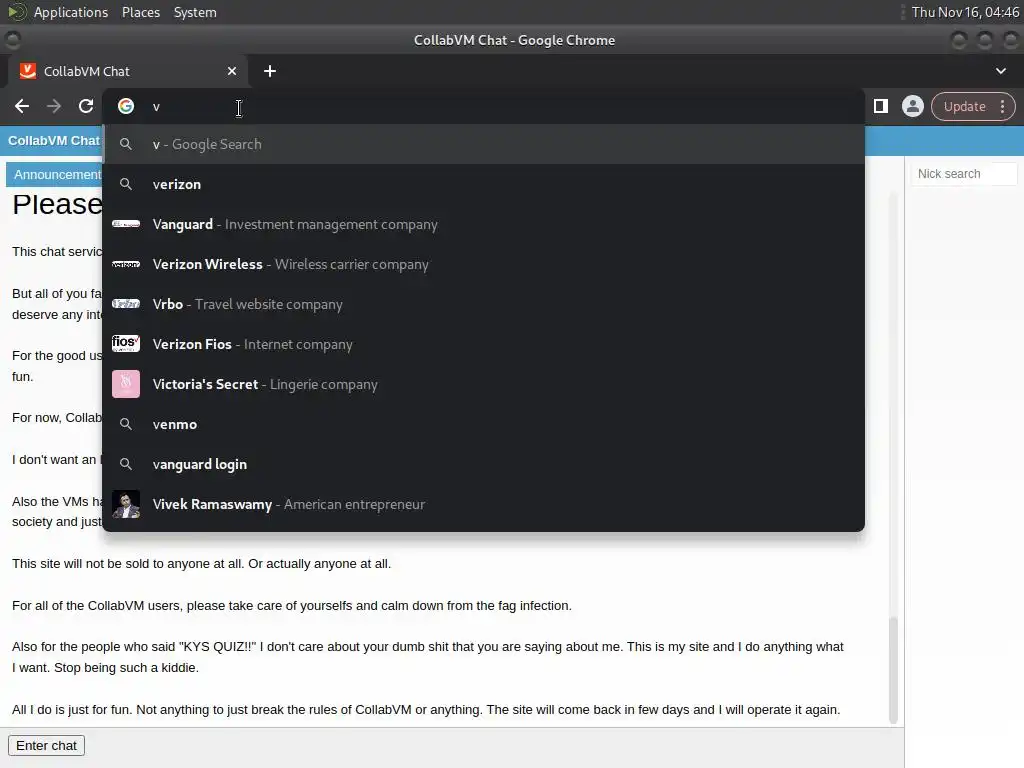Pick the Vivek Ramaswamy suggestion
The image size is (1024, 768).
(x=483, y=504)
